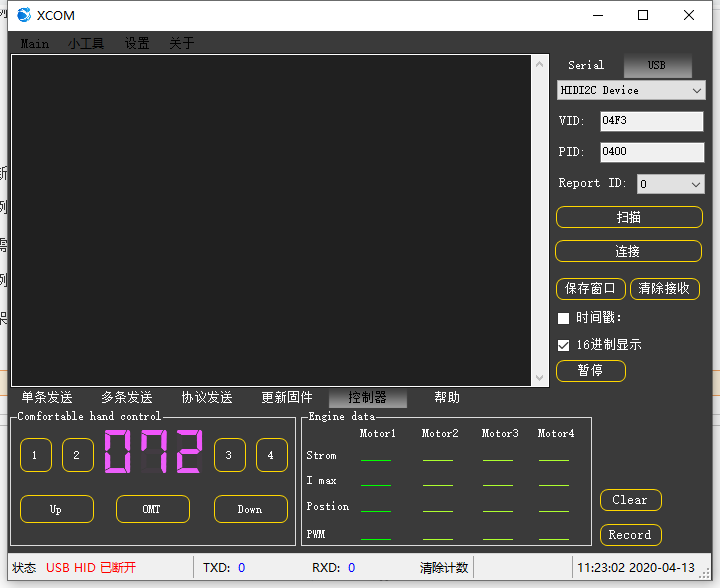Click the 072 seven-segment display
720x588 pixels.
click(153, 452)
